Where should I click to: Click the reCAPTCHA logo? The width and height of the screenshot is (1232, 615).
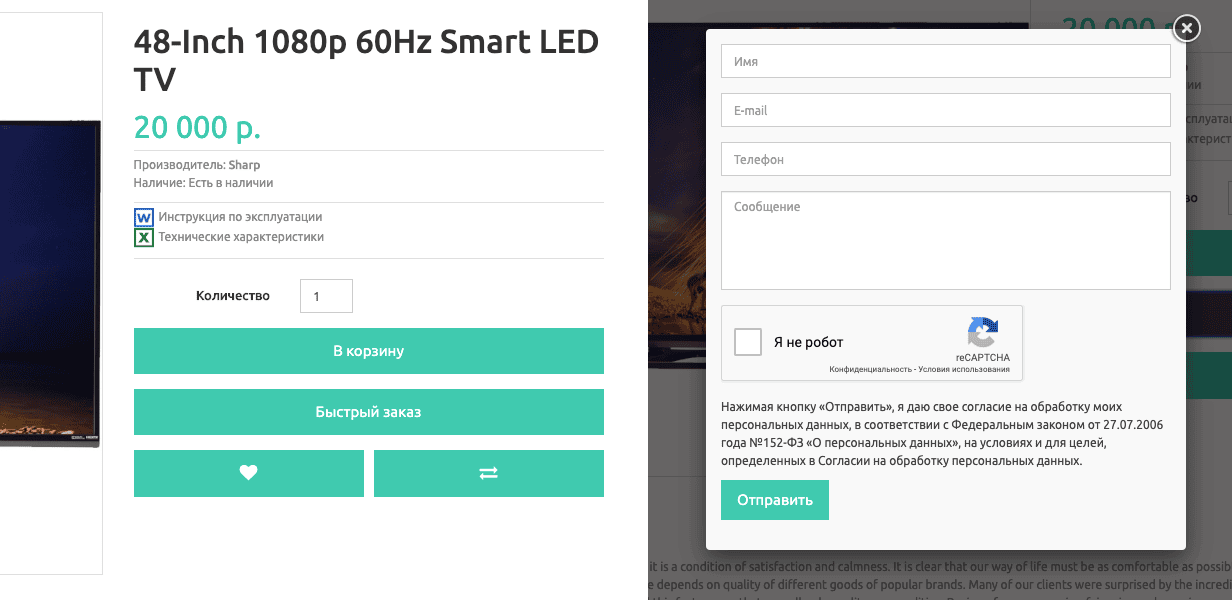point(982,333)
